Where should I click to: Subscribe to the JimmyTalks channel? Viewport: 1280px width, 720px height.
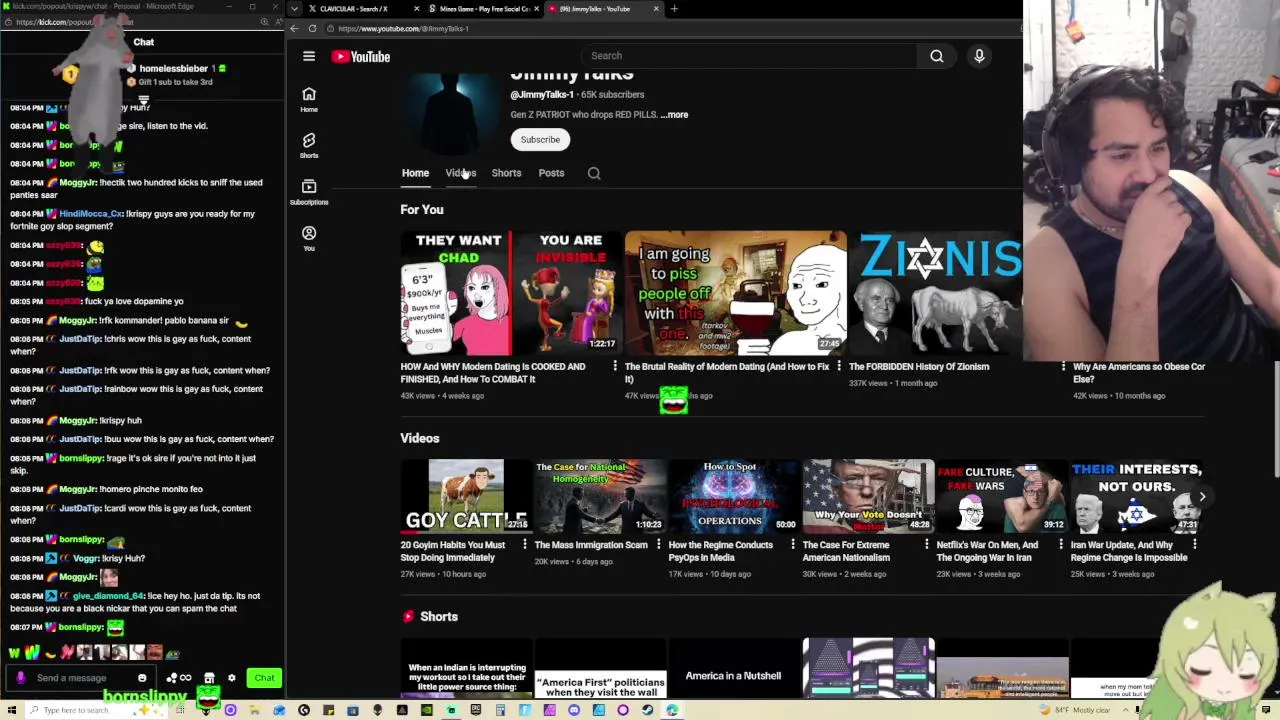point(540,140)
